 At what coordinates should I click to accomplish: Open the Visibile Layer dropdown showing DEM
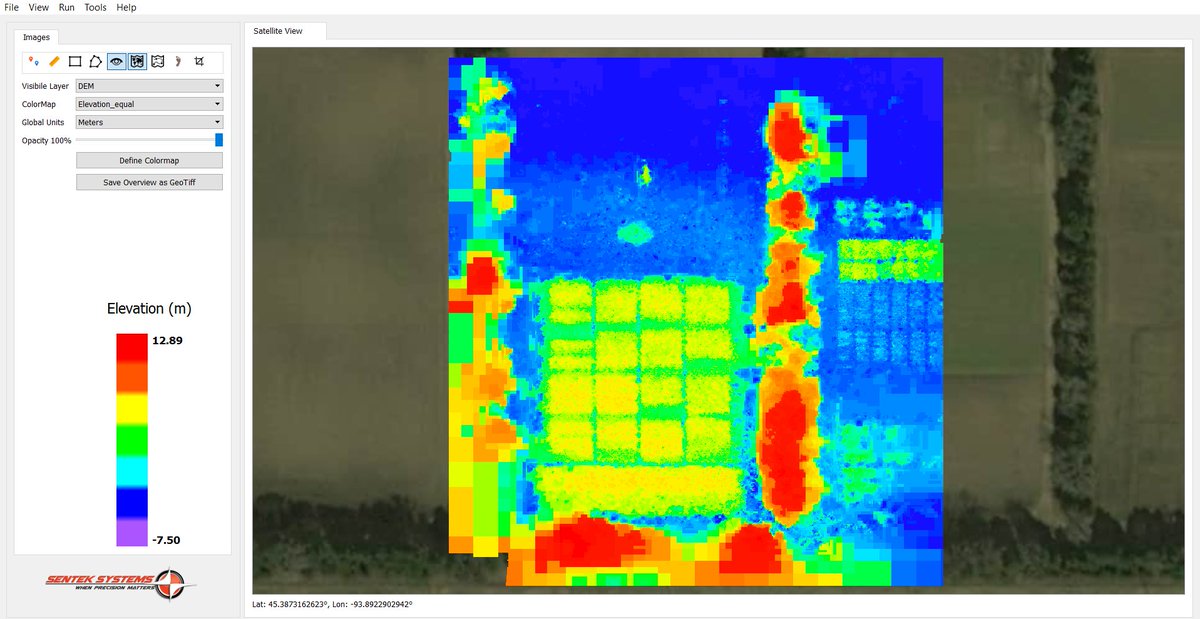[148, 85]
